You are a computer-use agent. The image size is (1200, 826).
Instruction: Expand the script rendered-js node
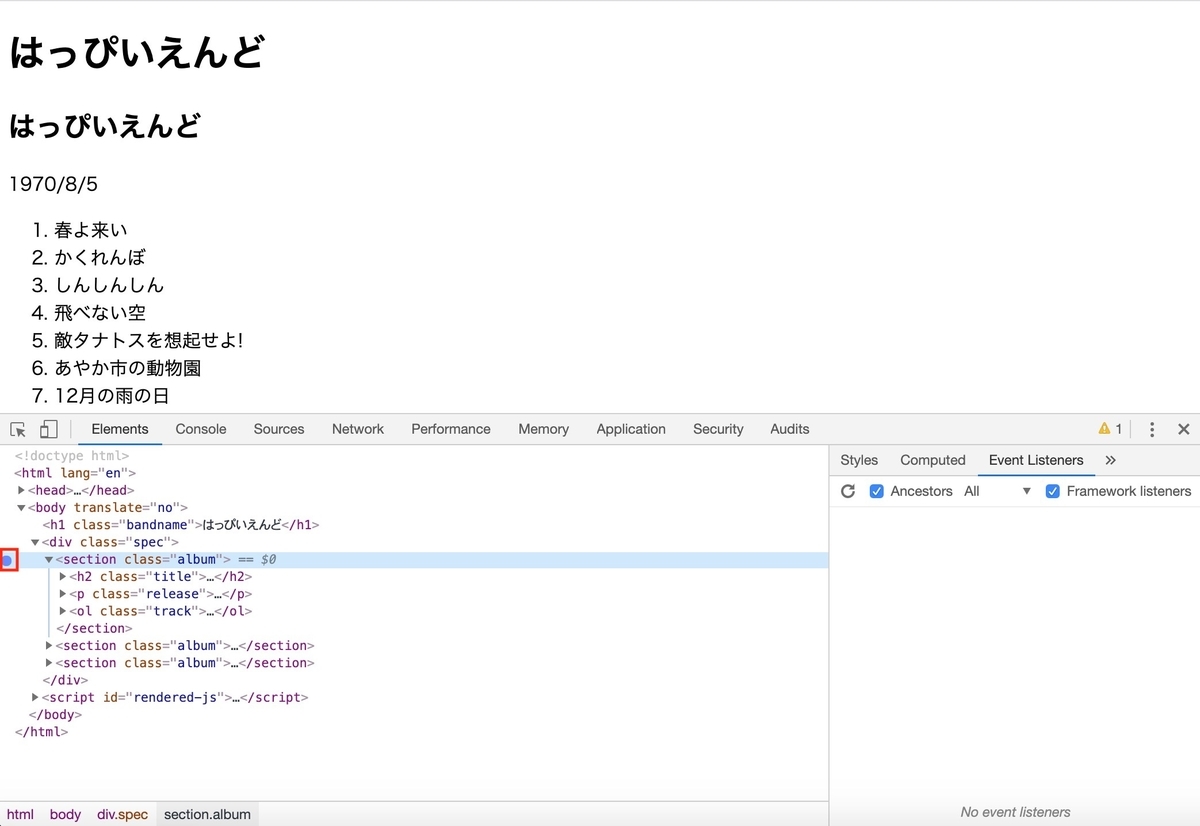tap(36, 697)
